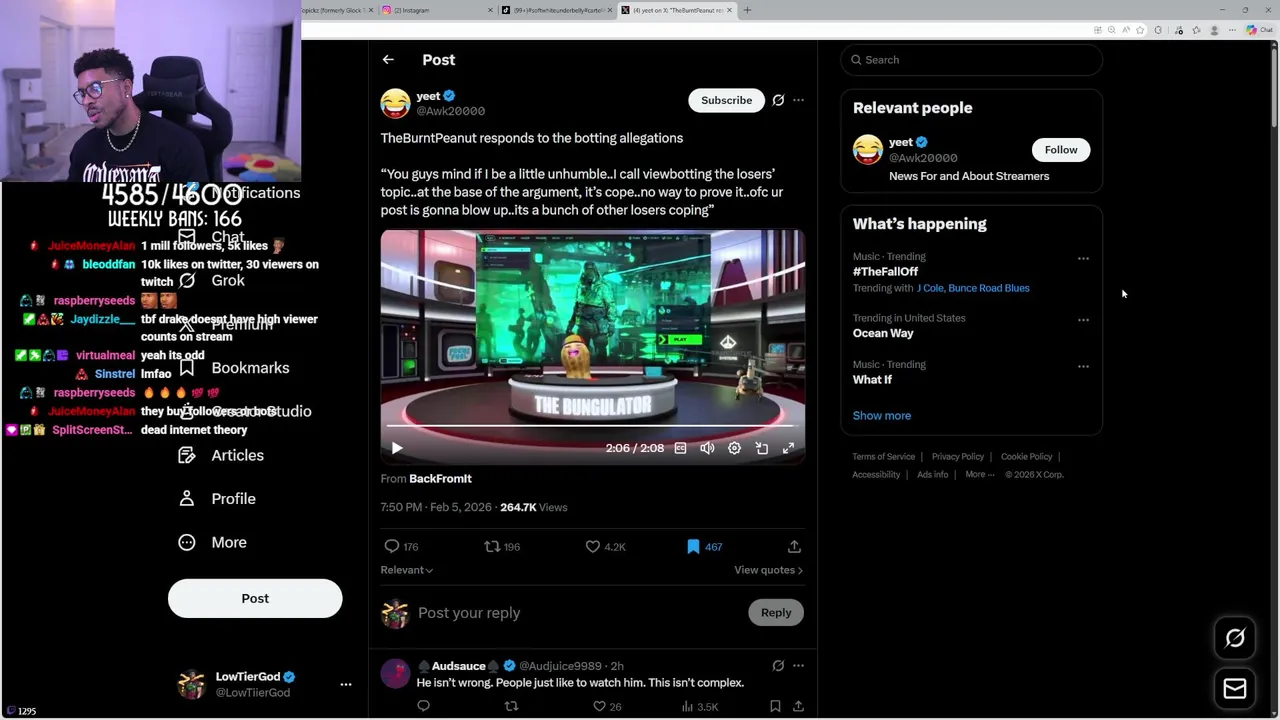Open Grok from the sidebar
1280x720 pixels.
[211, 281]
